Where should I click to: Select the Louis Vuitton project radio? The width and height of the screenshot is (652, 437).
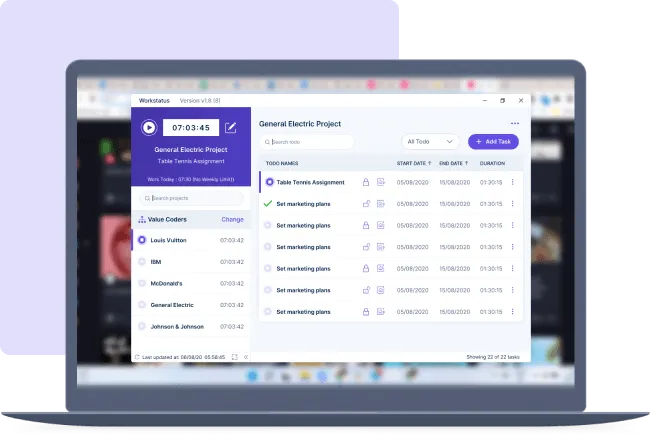pyautogui.click(x=142, y=240)
